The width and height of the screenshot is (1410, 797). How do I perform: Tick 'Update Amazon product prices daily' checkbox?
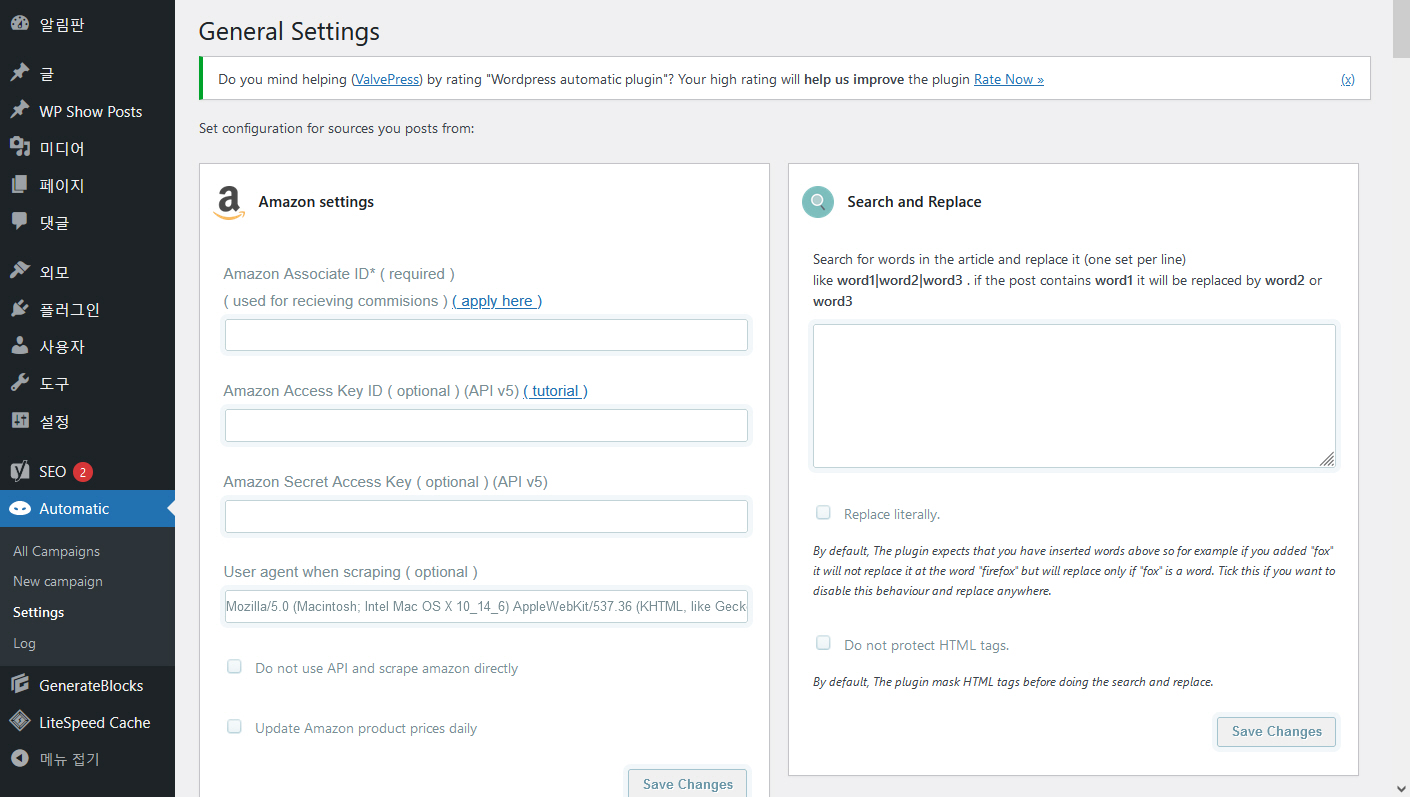234,726
